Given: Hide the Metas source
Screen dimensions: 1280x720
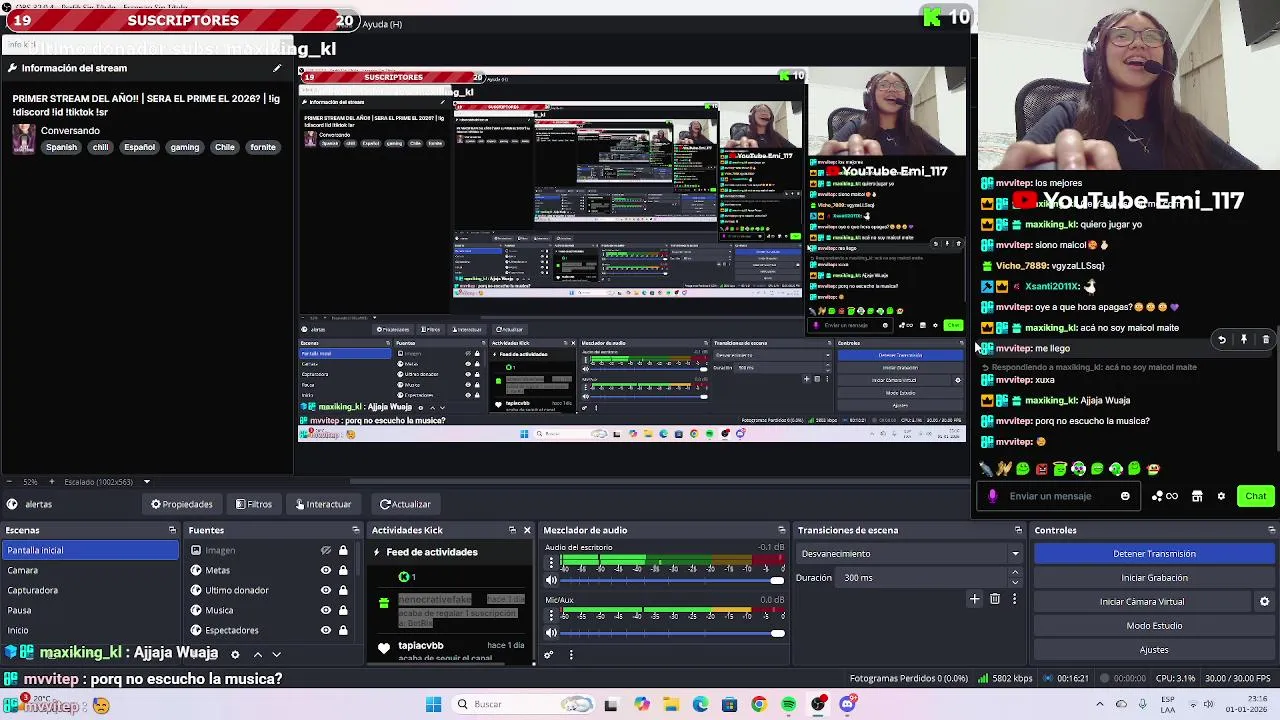Looking at the screenshot, I should [325, 570].
